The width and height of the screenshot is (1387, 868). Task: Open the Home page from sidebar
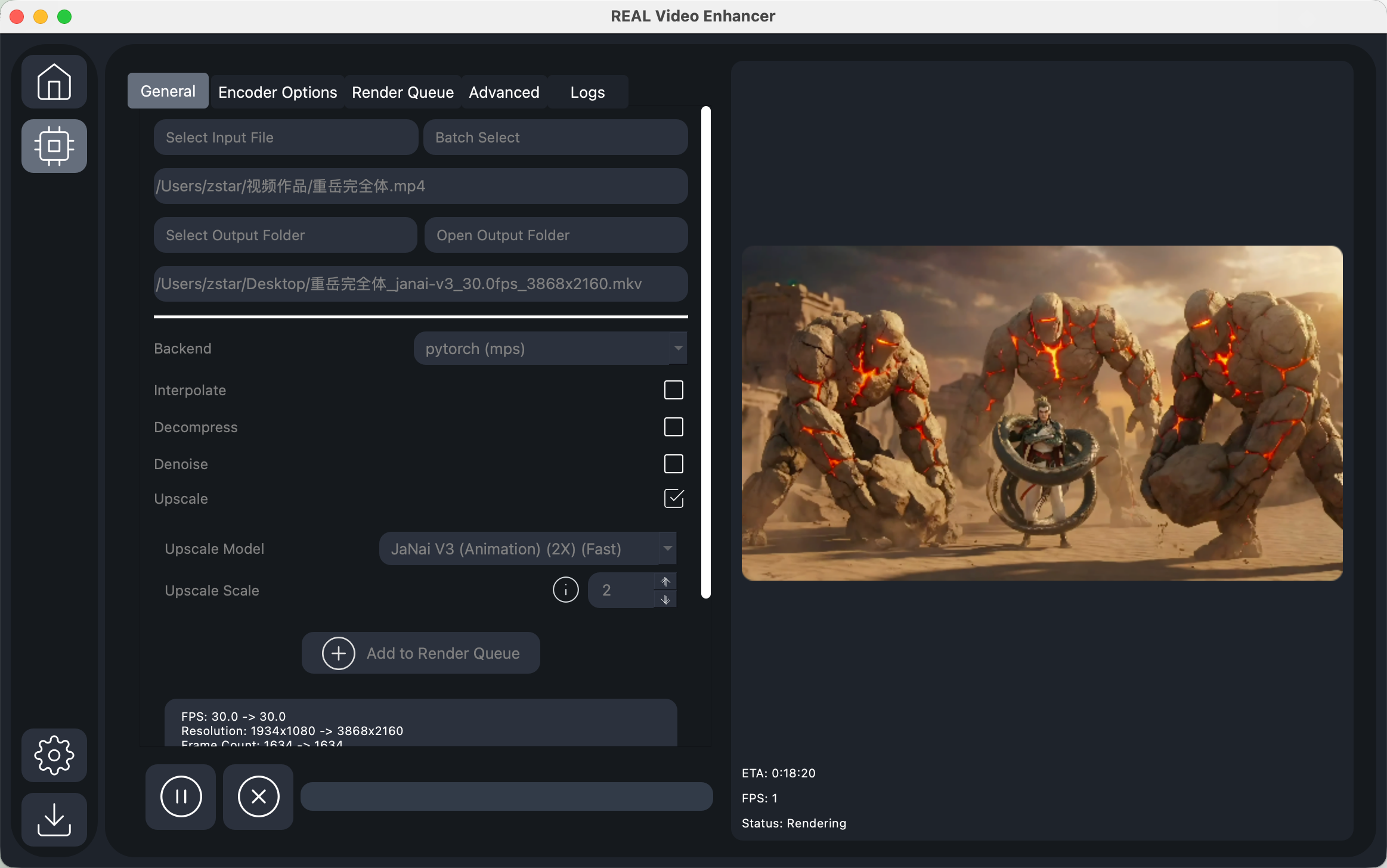[x=54, y=82]
